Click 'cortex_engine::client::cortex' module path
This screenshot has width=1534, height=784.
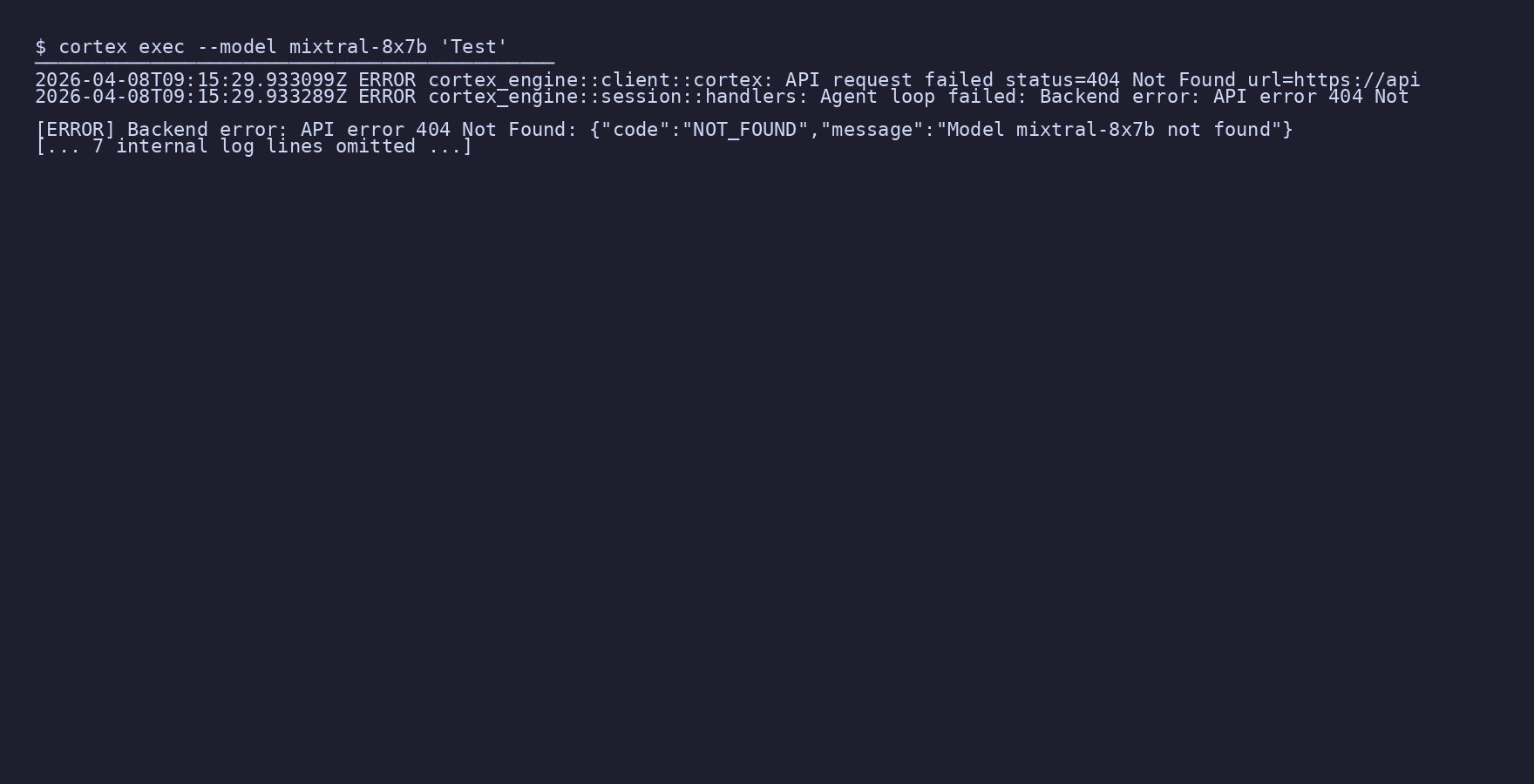point(594,80)
